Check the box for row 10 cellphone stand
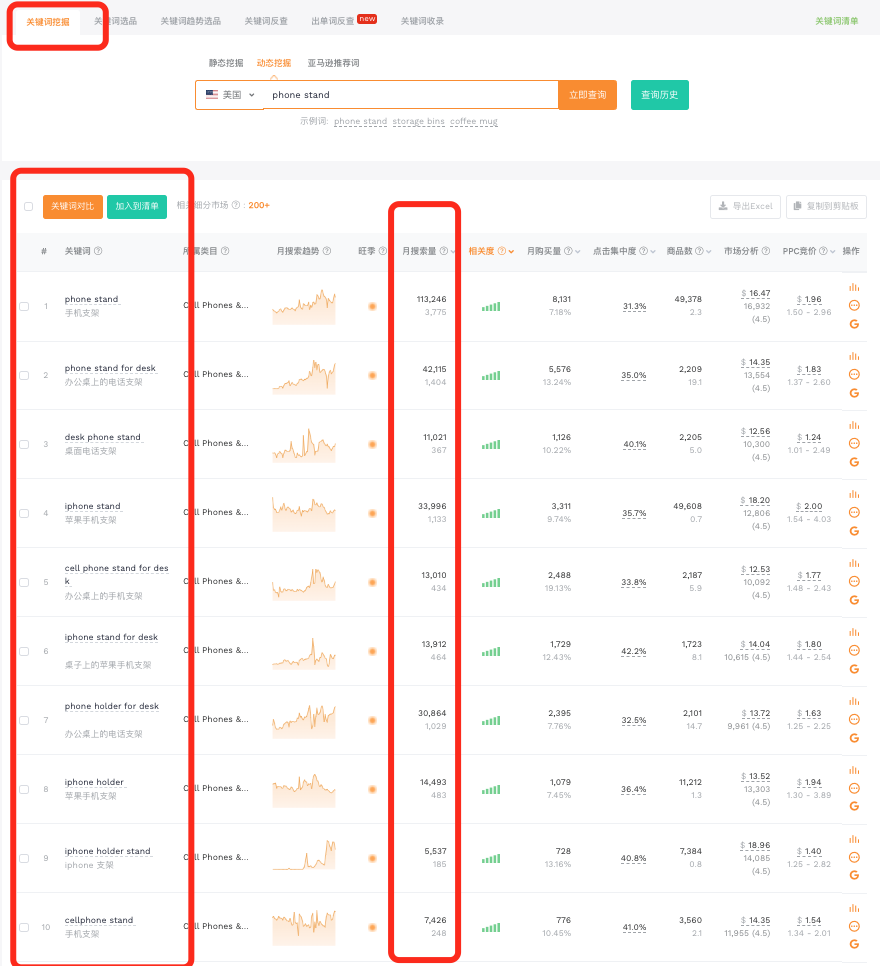Image resolution: width=880 pixels, height=966 pixels. coord(24,927)
